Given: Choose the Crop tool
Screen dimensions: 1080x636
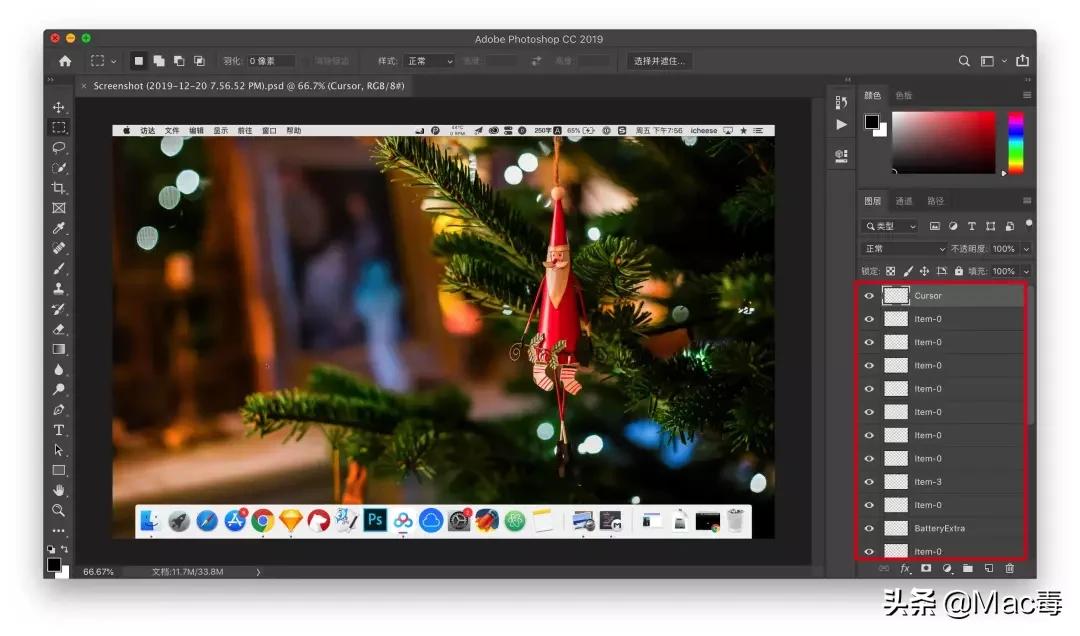Looking at the screenshot, I should [x=59, y=188].
